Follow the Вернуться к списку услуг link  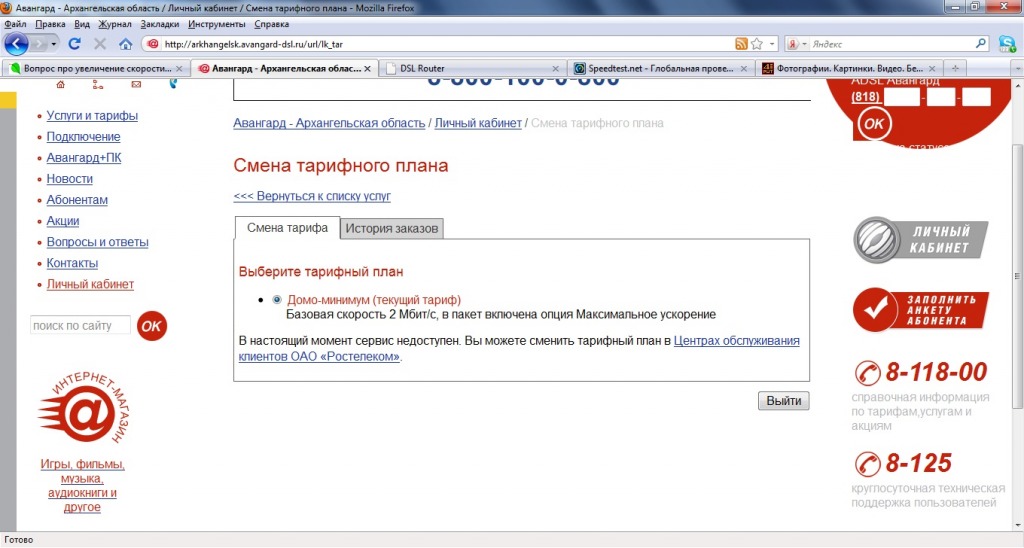312,197
